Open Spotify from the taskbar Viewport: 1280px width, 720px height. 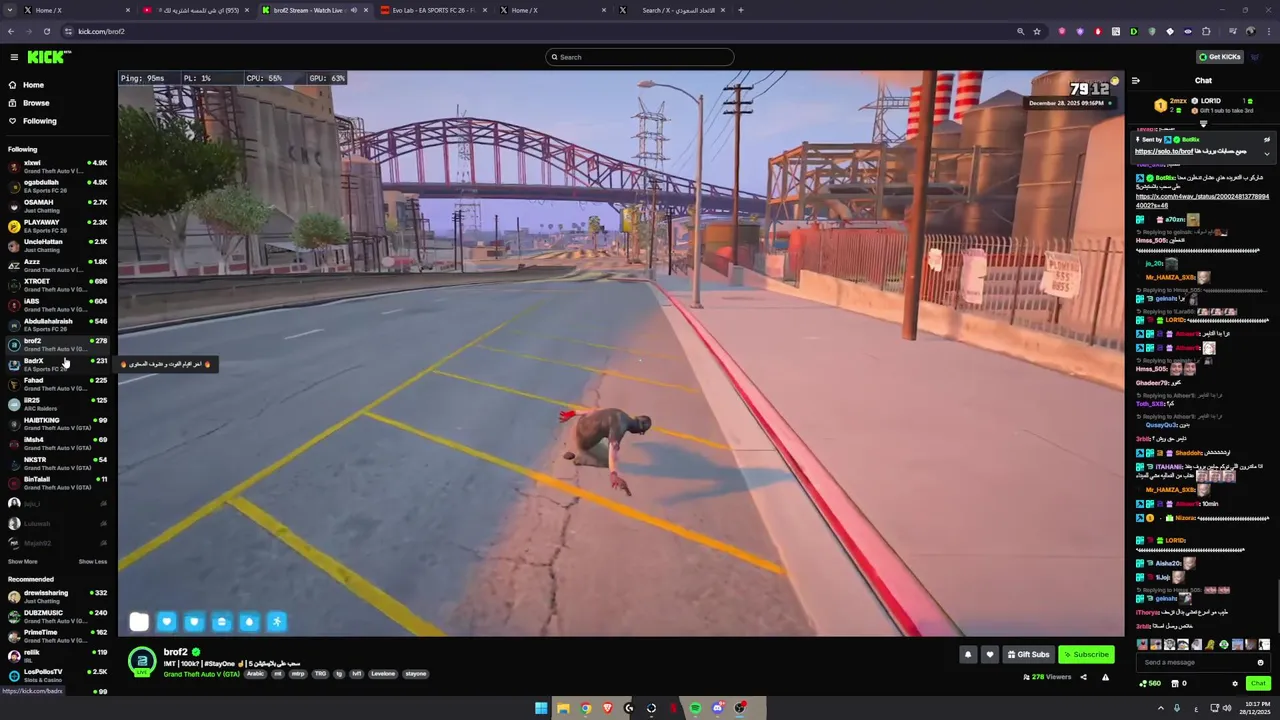695,708
